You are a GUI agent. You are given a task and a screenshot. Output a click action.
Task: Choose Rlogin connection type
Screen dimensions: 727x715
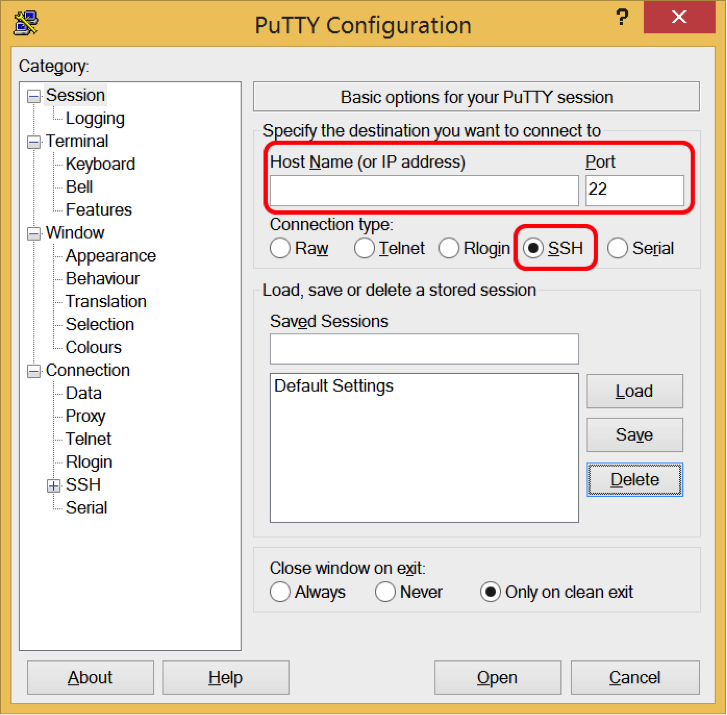tap(449, 248)
